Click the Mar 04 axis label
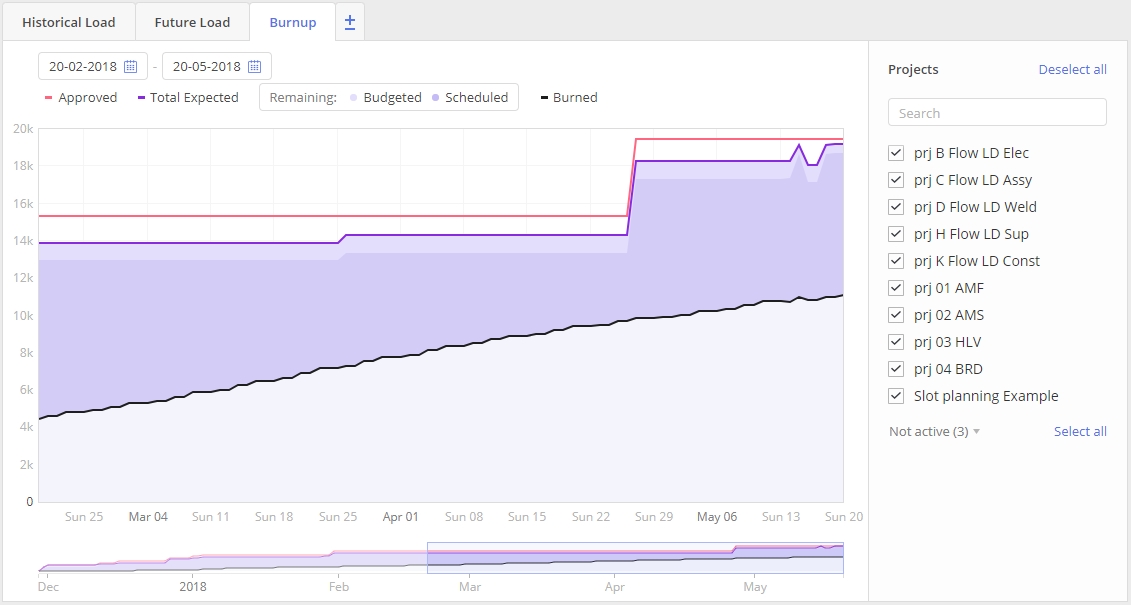The height and width of the screenshot is (605, 1131). [148, 516]
